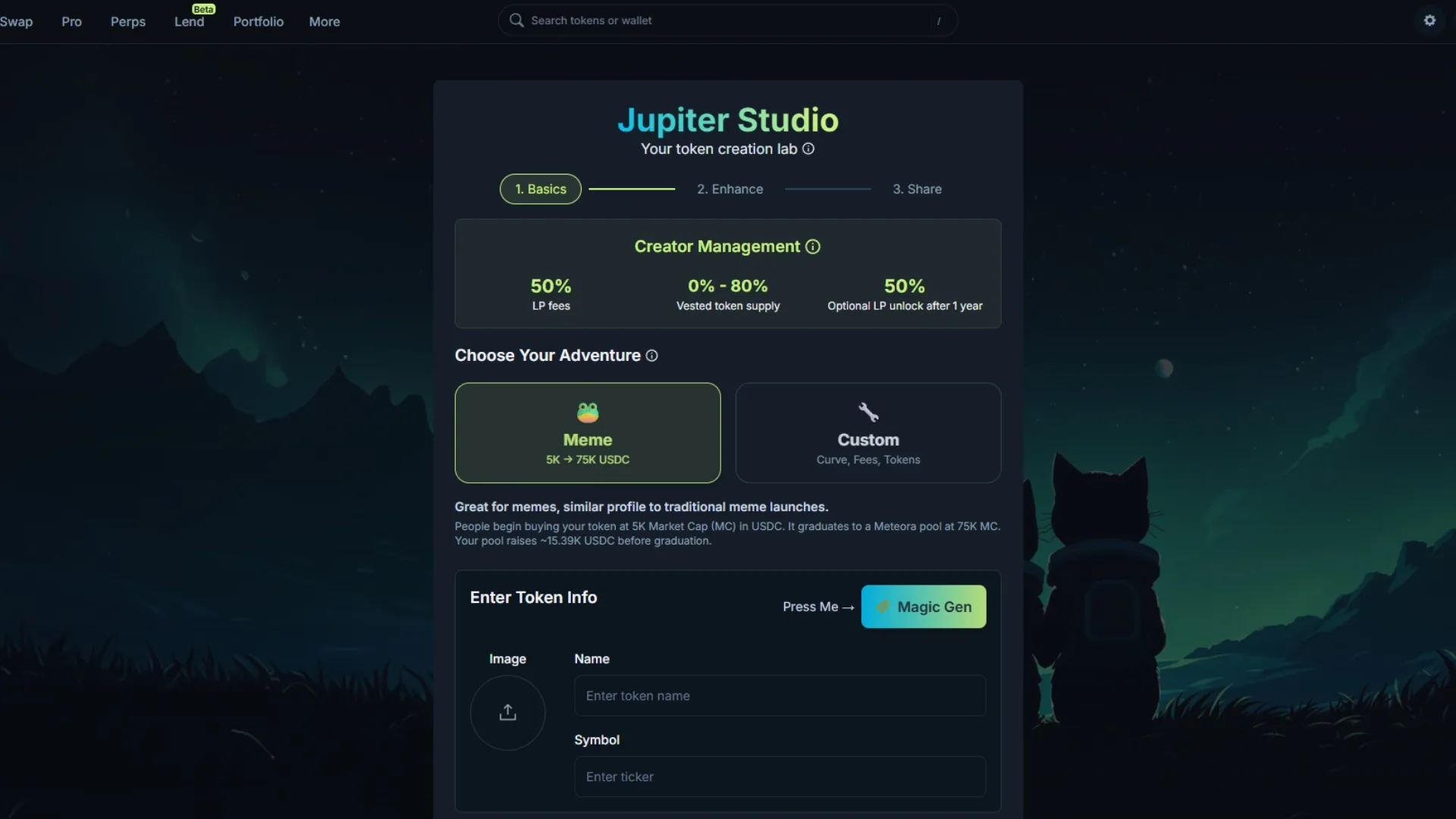The width and height of the screenshot is (1456, 819).
Task: Click the wrench Custom icon
Action: [x=868, y=413]
